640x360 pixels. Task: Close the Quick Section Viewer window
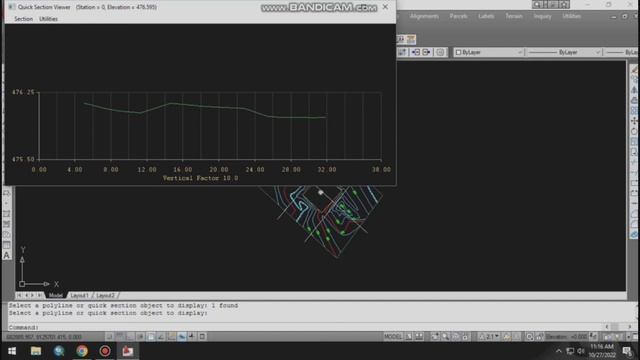pyautogui.click(x=385, y=7)
